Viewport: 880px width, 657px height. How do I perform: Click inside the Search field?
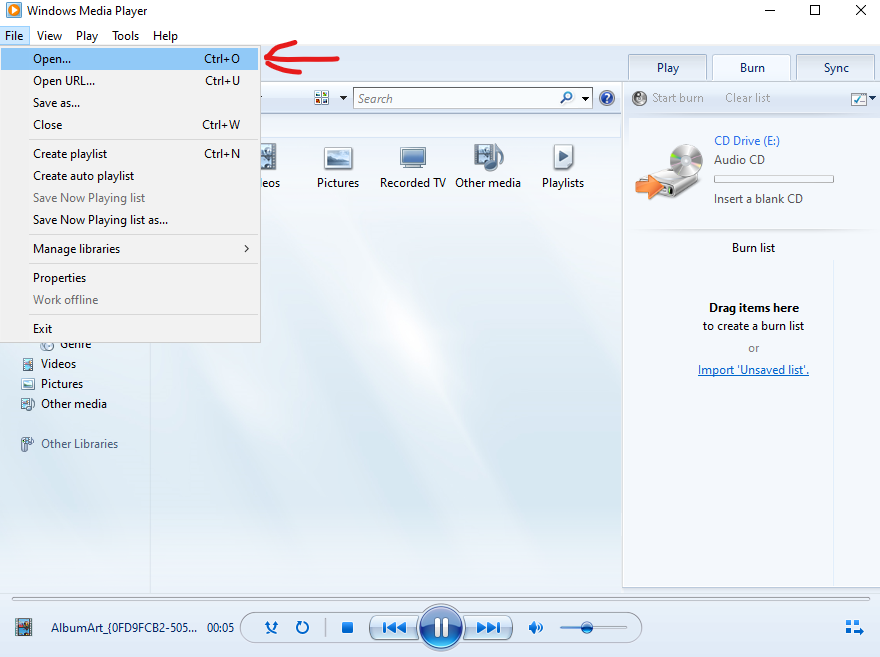(457, 99)
